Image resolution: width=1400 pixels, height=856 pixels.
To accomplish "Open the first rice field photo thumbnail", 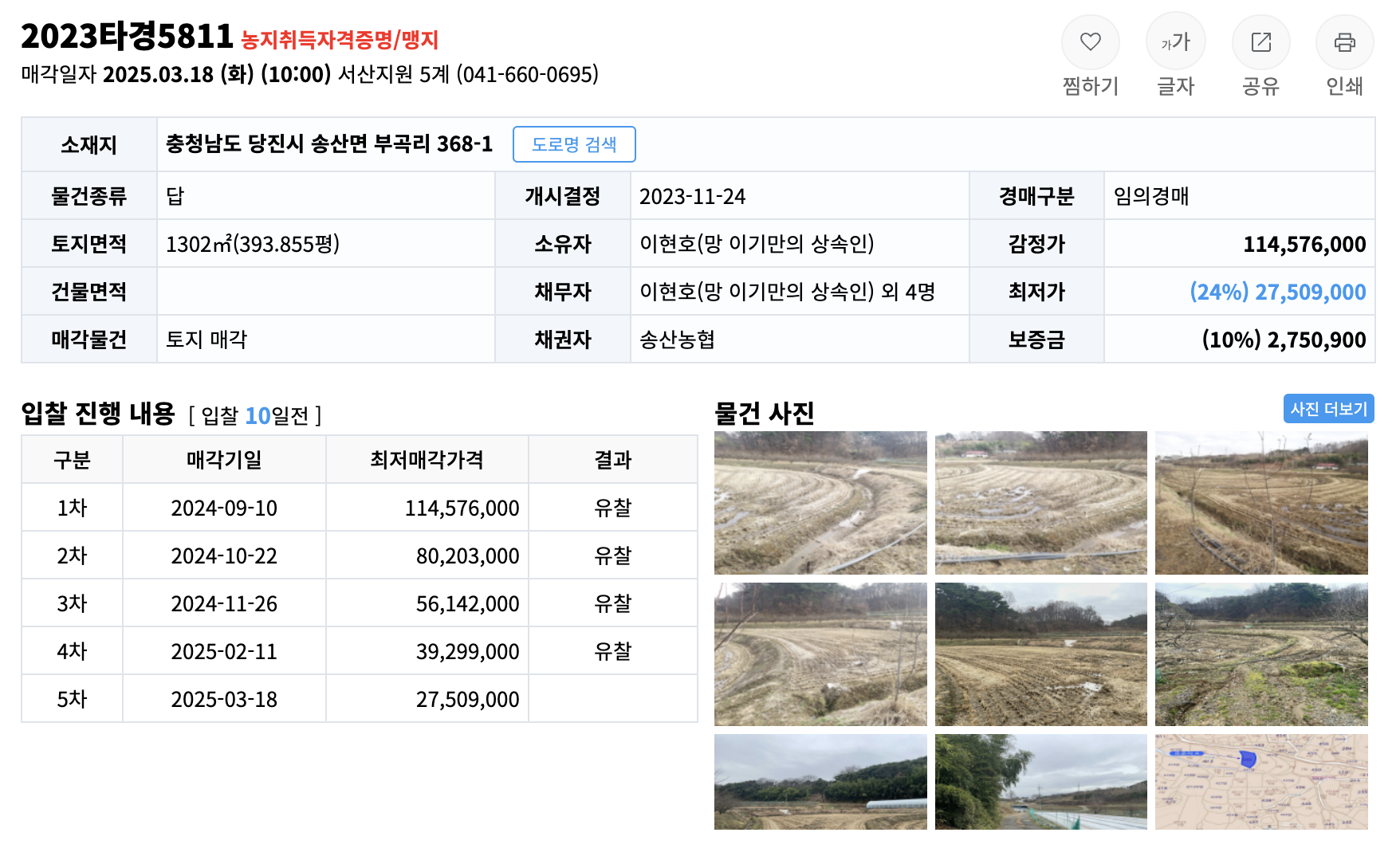I will (820, 503).
